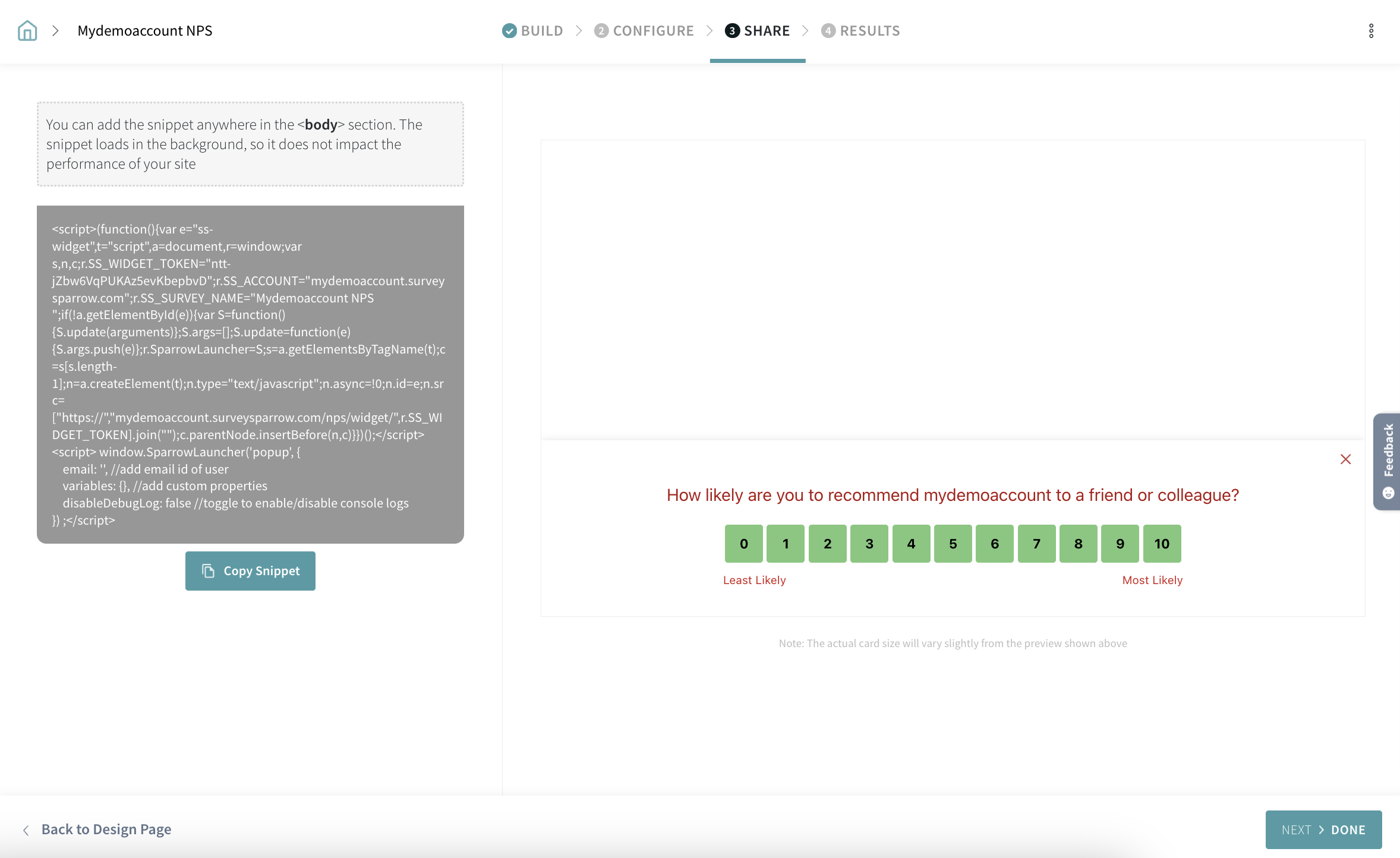This screenshot has width=1400, height=858.
Task: Click Mydemoaccount NPS breadcrumb title
Action: point(145,31)
